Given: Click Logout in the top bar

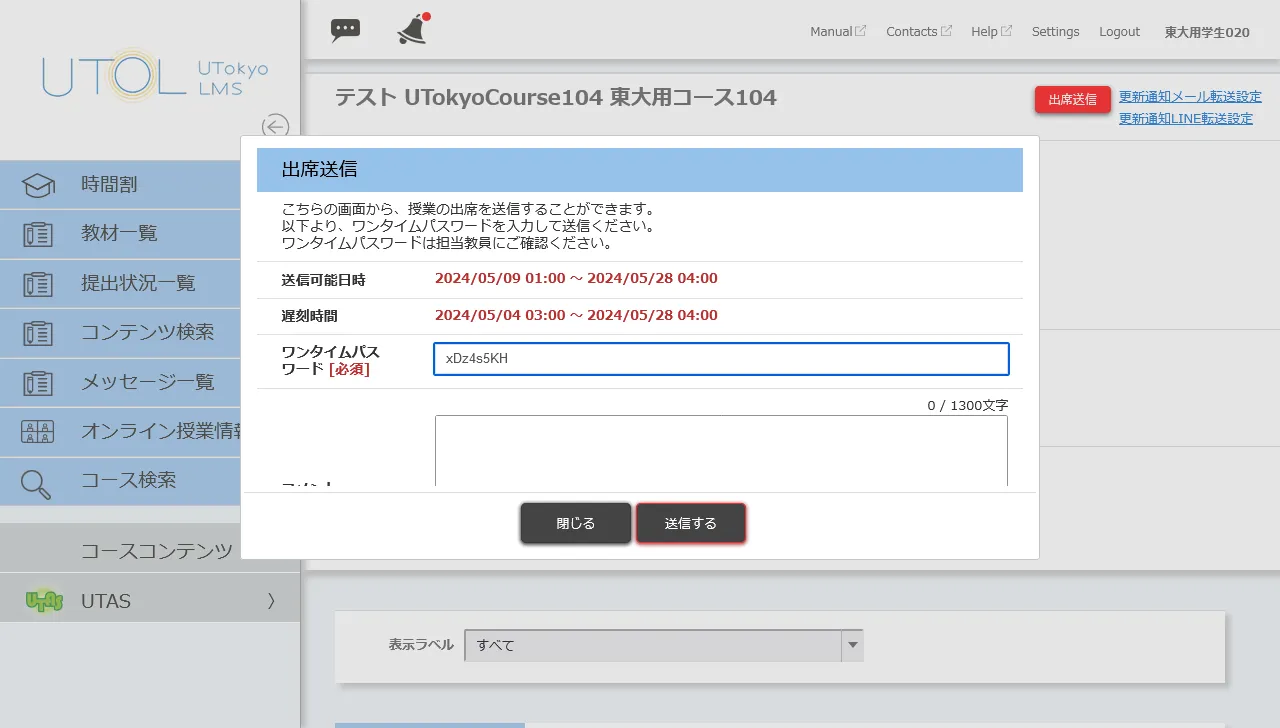Looking at the screenshot, I should pos(1119,31).
